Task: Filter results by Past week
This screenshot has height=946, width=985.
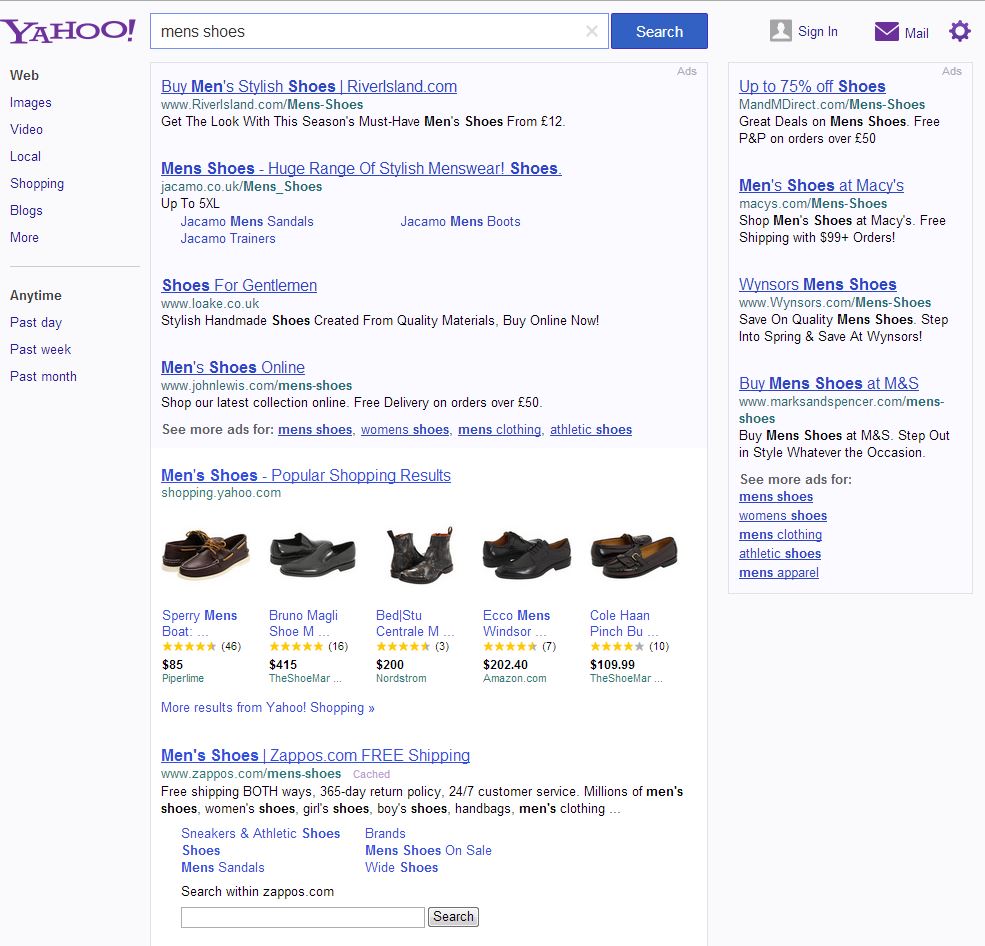Action: coord(41,349)
